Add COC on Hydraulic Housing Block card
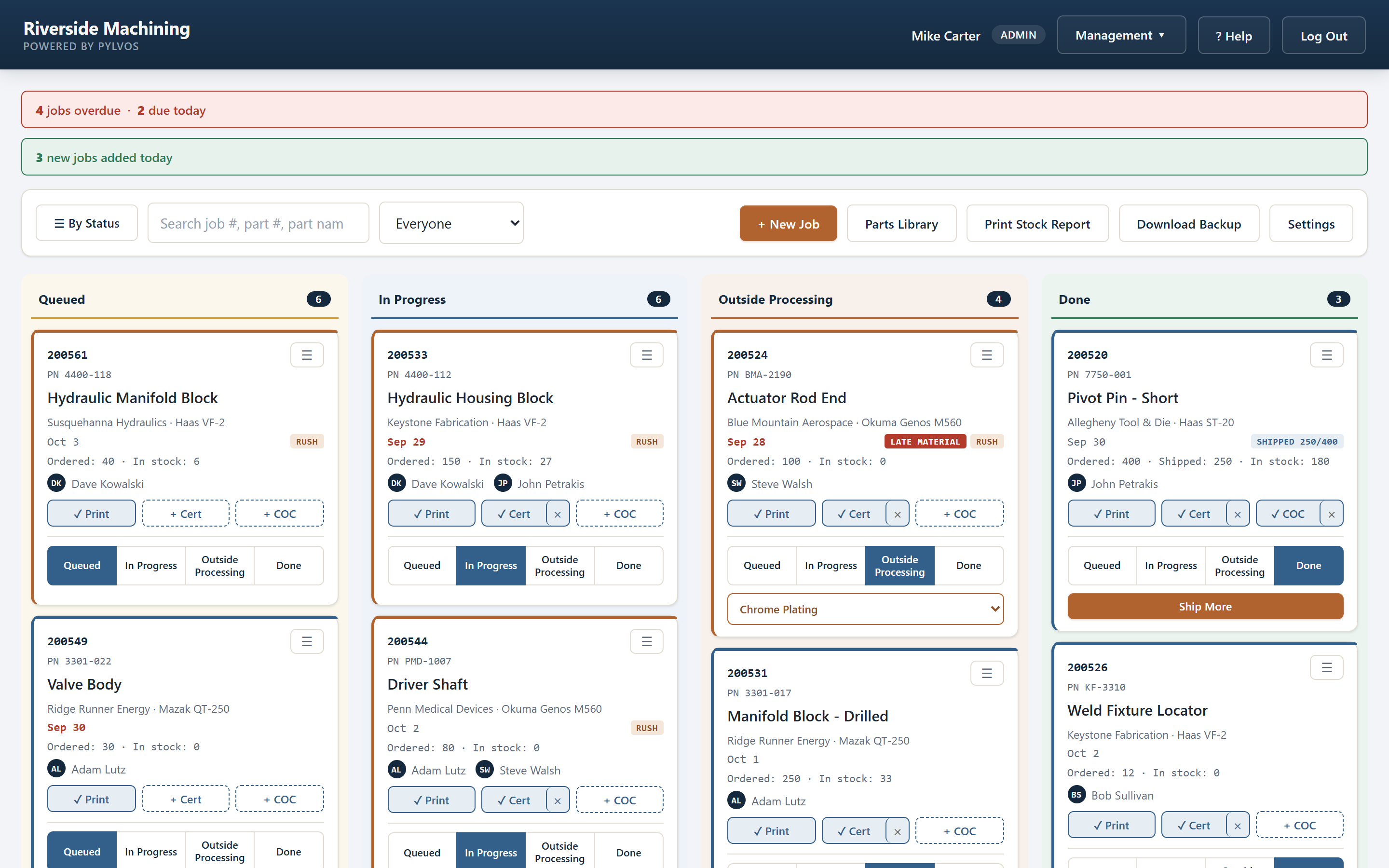 [619, 514]
